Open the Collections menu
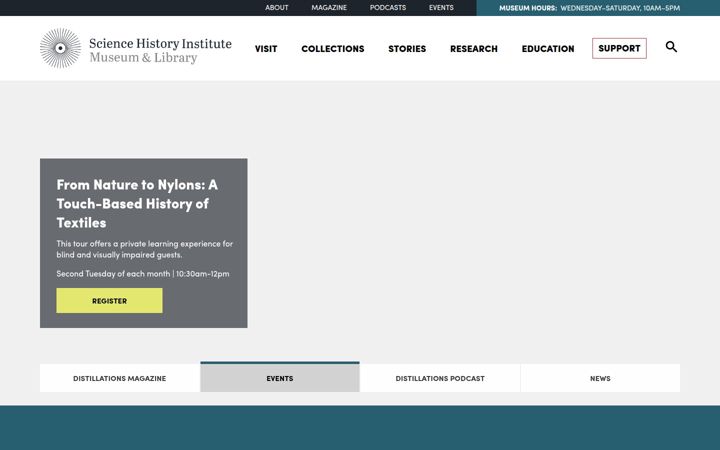The image size is (720, 450). [x=332, y=49]
